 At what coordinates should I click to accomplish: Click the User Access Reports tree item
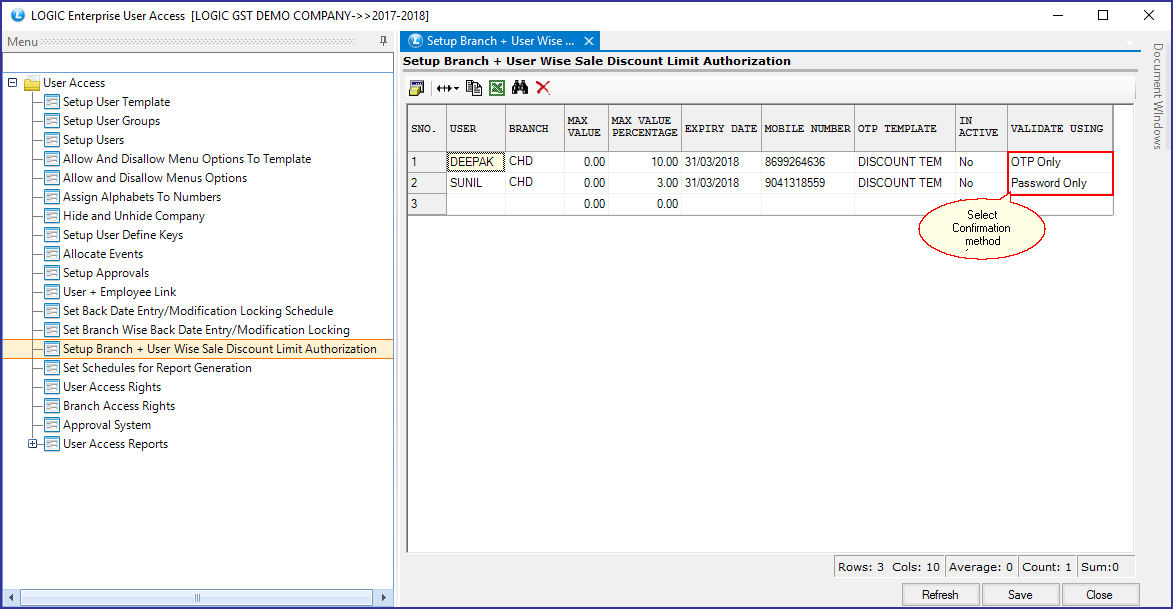[115, 444]
